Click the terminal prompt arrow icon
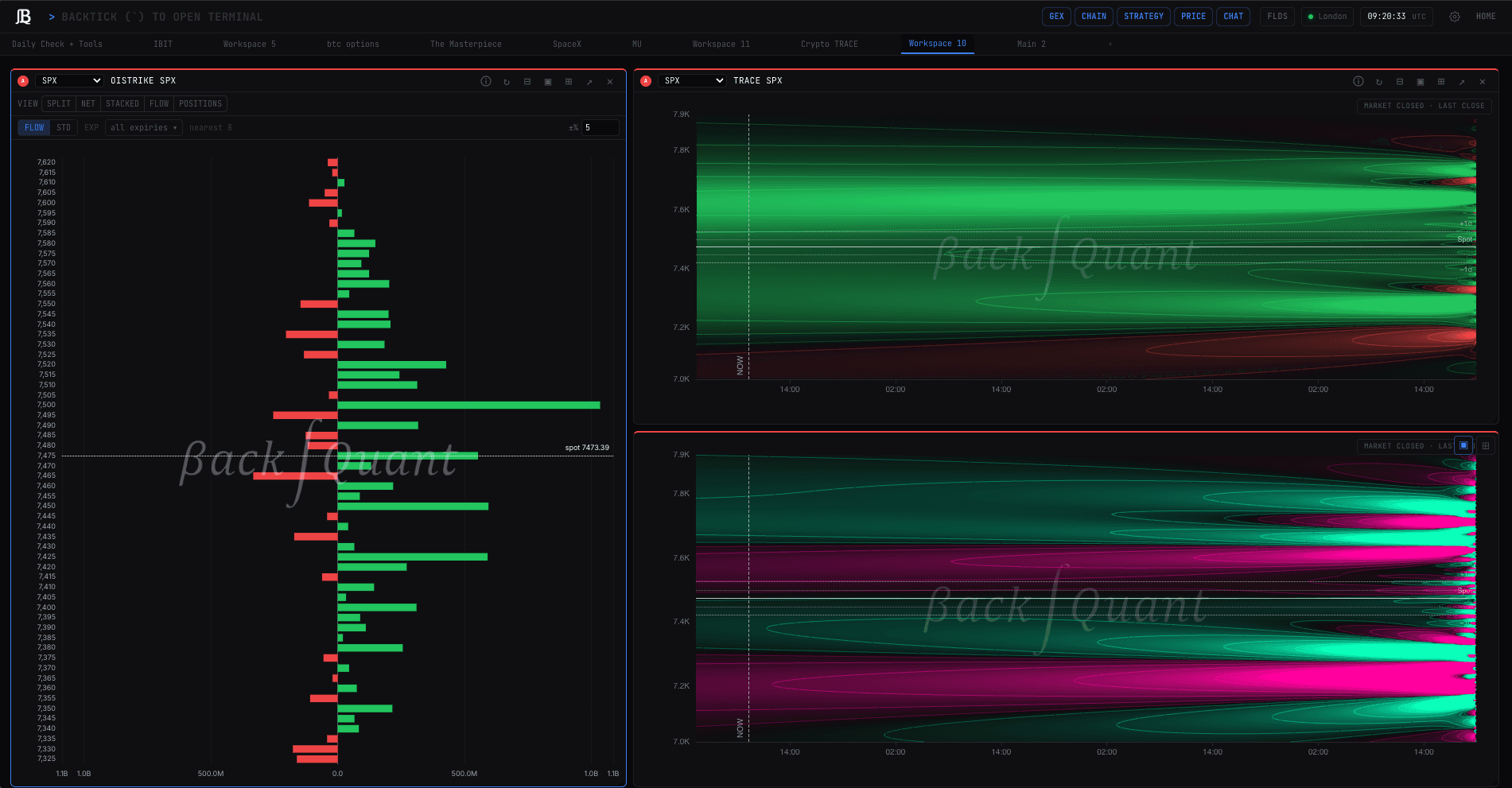1512x788 pixels. tap(52, 17)
